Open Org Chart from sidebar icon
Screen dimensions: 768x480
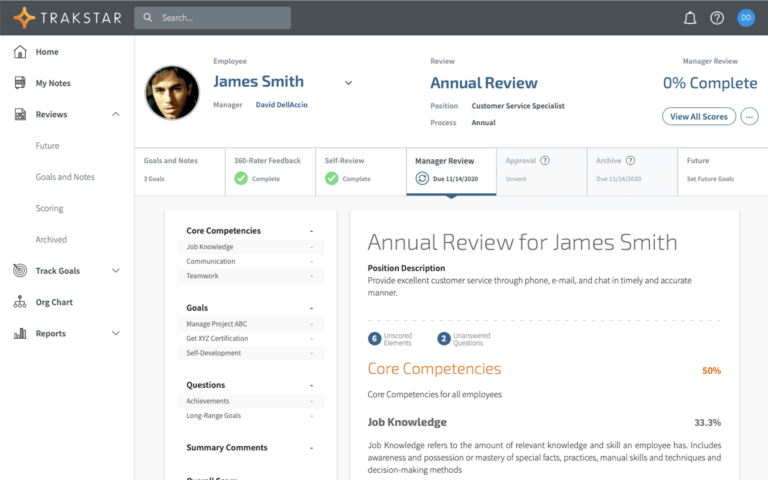pos(20,302)
